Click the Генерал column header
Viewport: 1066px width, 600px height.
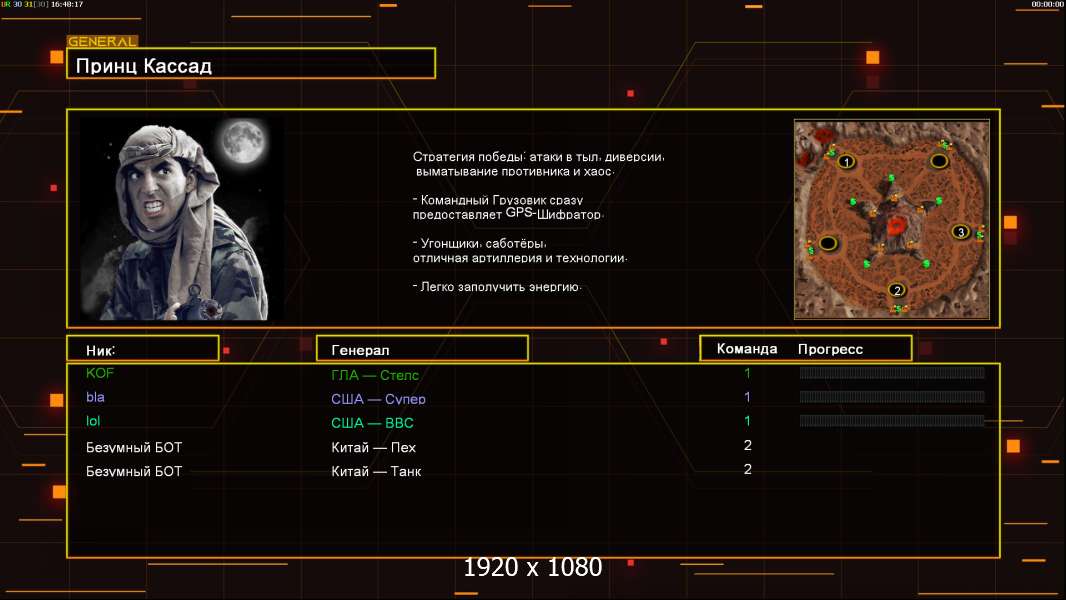click(422, 349)
